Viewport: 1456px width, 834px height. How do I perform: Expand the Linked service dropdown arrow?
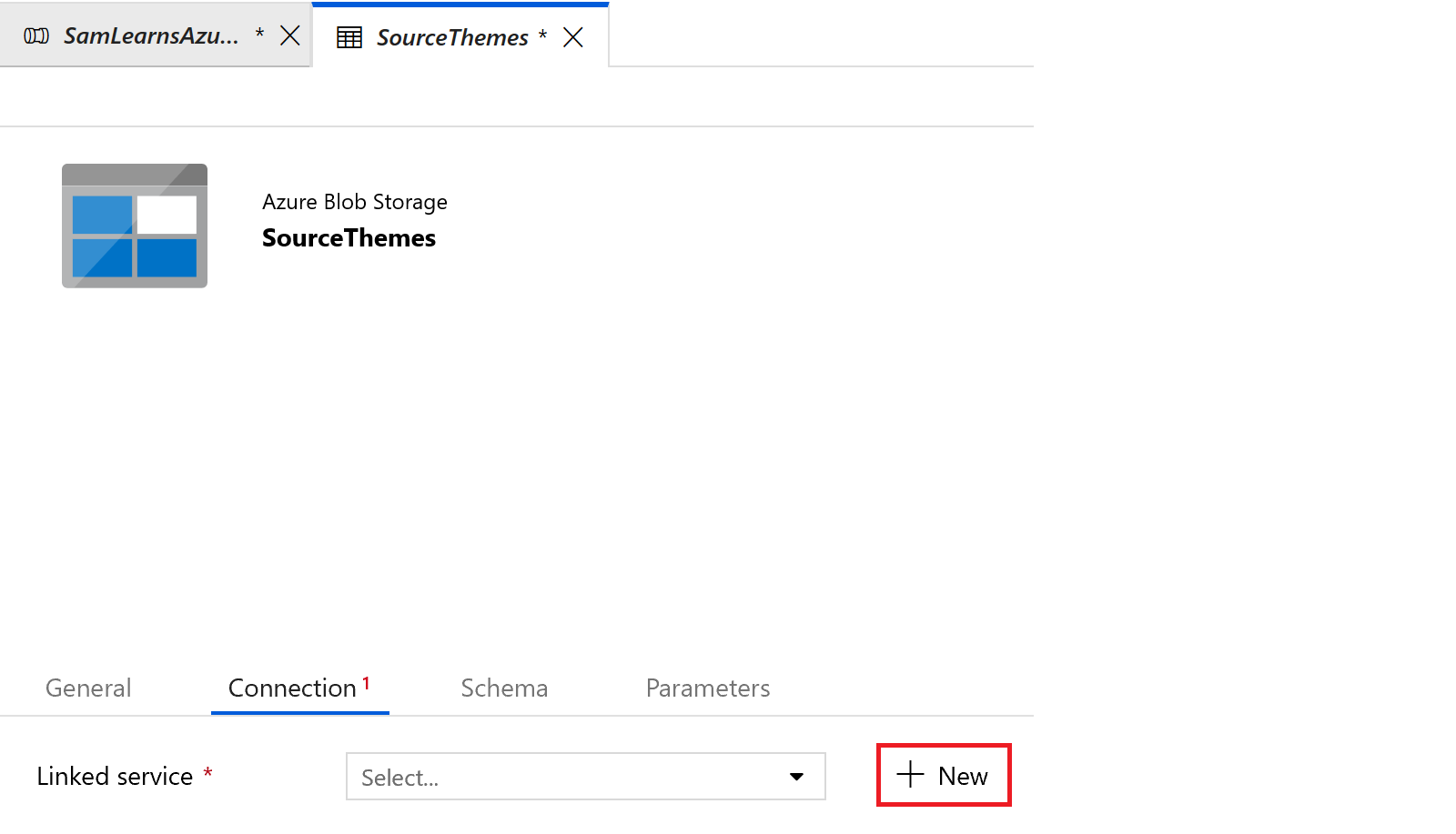[x=796, y=777]
